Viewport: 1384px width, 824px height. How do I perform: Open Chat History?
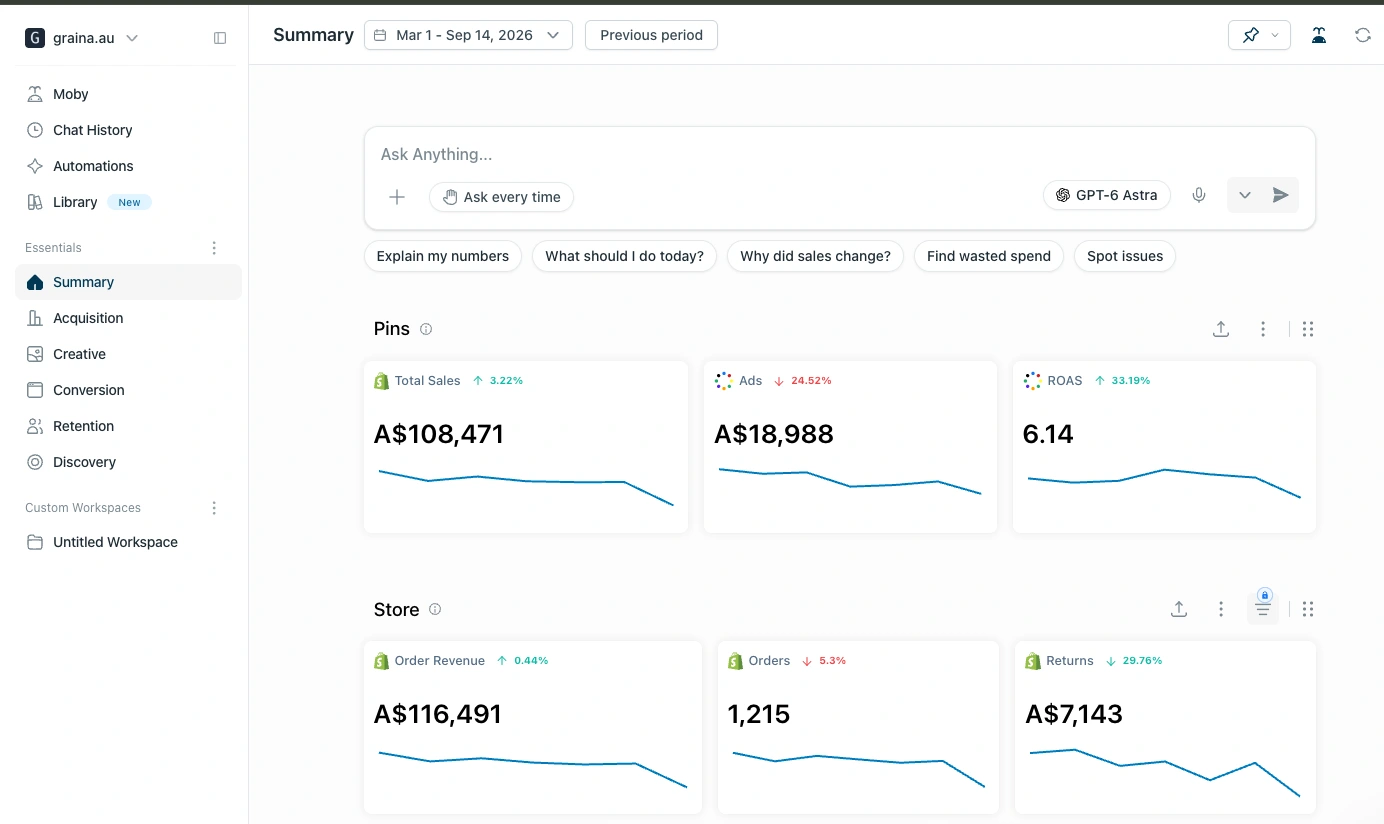click(x=128, y=130)
